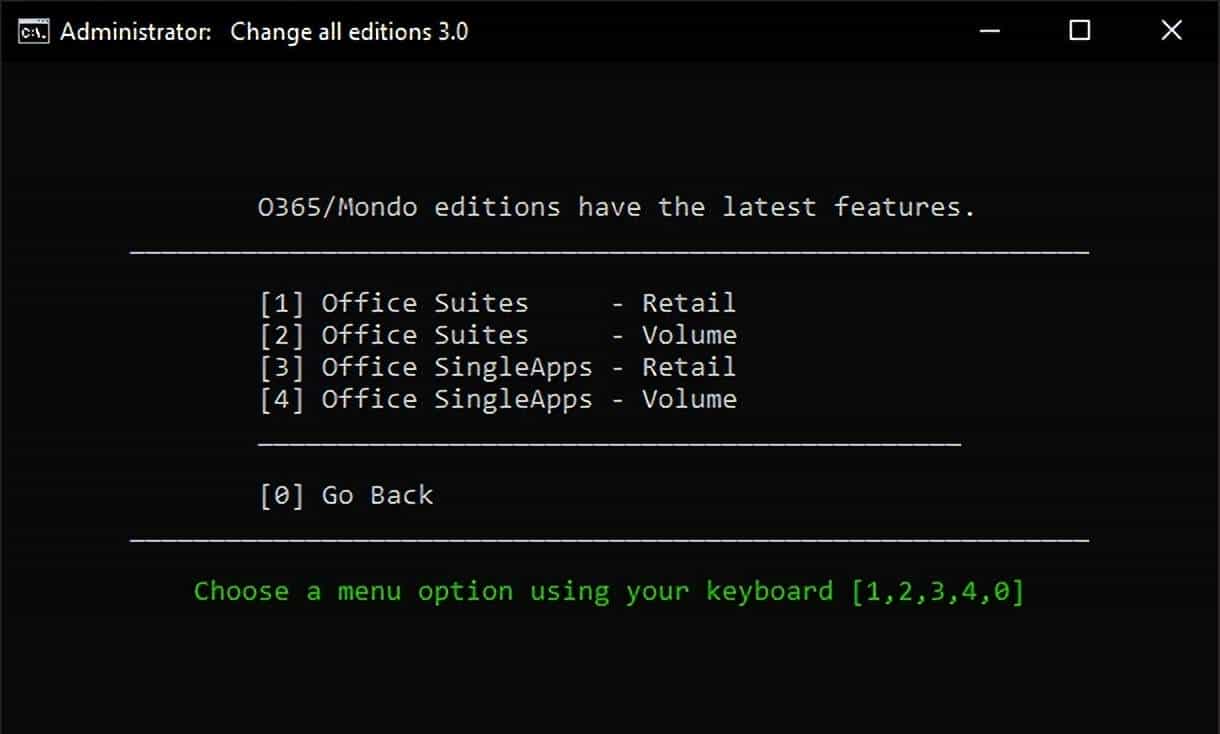The width and height of the screenshot is (1220, 734).
Task: Click the [1] bracket label
Action: (x=281, y=302)
